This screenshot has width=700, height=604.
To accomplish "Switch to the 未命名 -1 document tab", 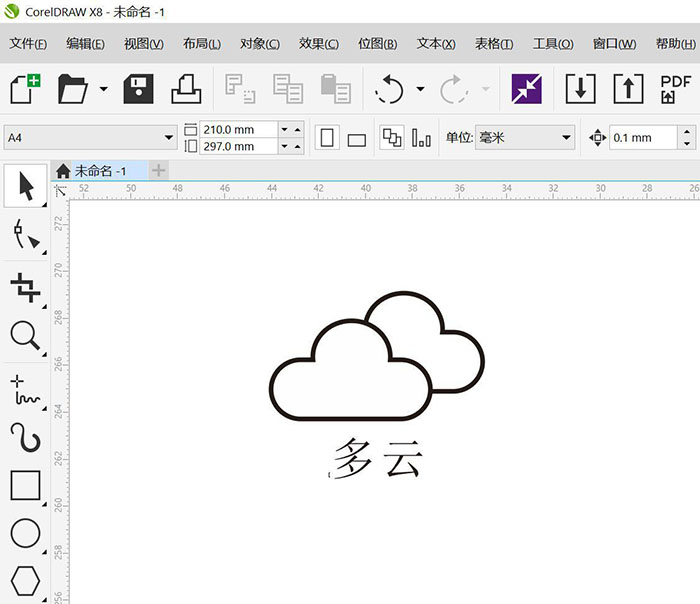I will click(100, 171).
